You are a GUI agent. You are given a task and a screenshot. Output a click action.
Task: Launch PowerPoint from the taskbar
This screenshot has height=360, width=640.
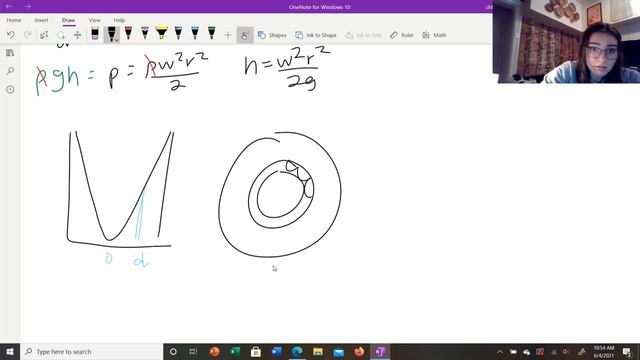click(214, 351)
